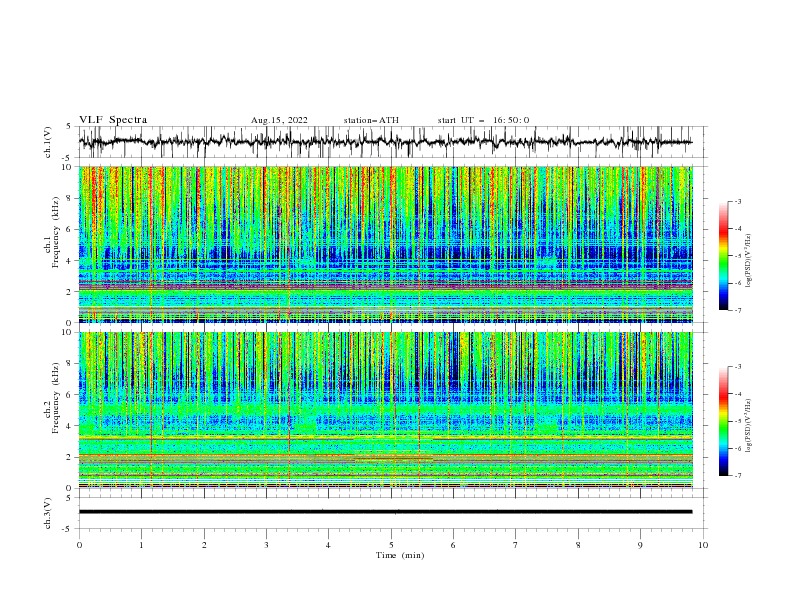Click the "-7" tick on lower colorbar
792x612 pixels.
click(x=738, y=476)
